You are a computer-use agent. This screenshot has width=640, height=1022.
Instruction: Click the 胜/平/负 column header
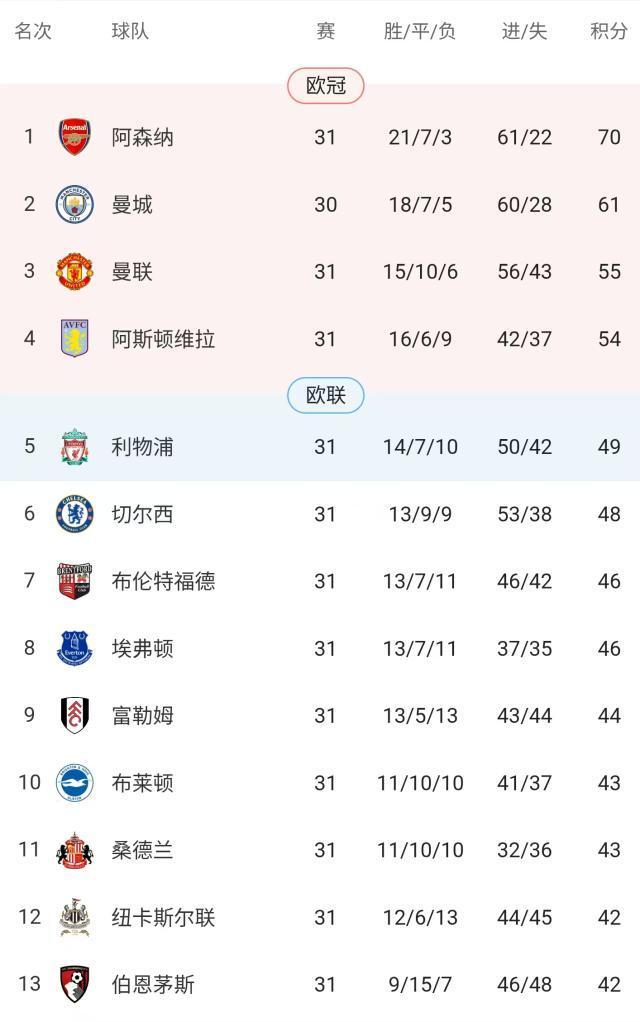pyautogui.click(x=420, y=31)
